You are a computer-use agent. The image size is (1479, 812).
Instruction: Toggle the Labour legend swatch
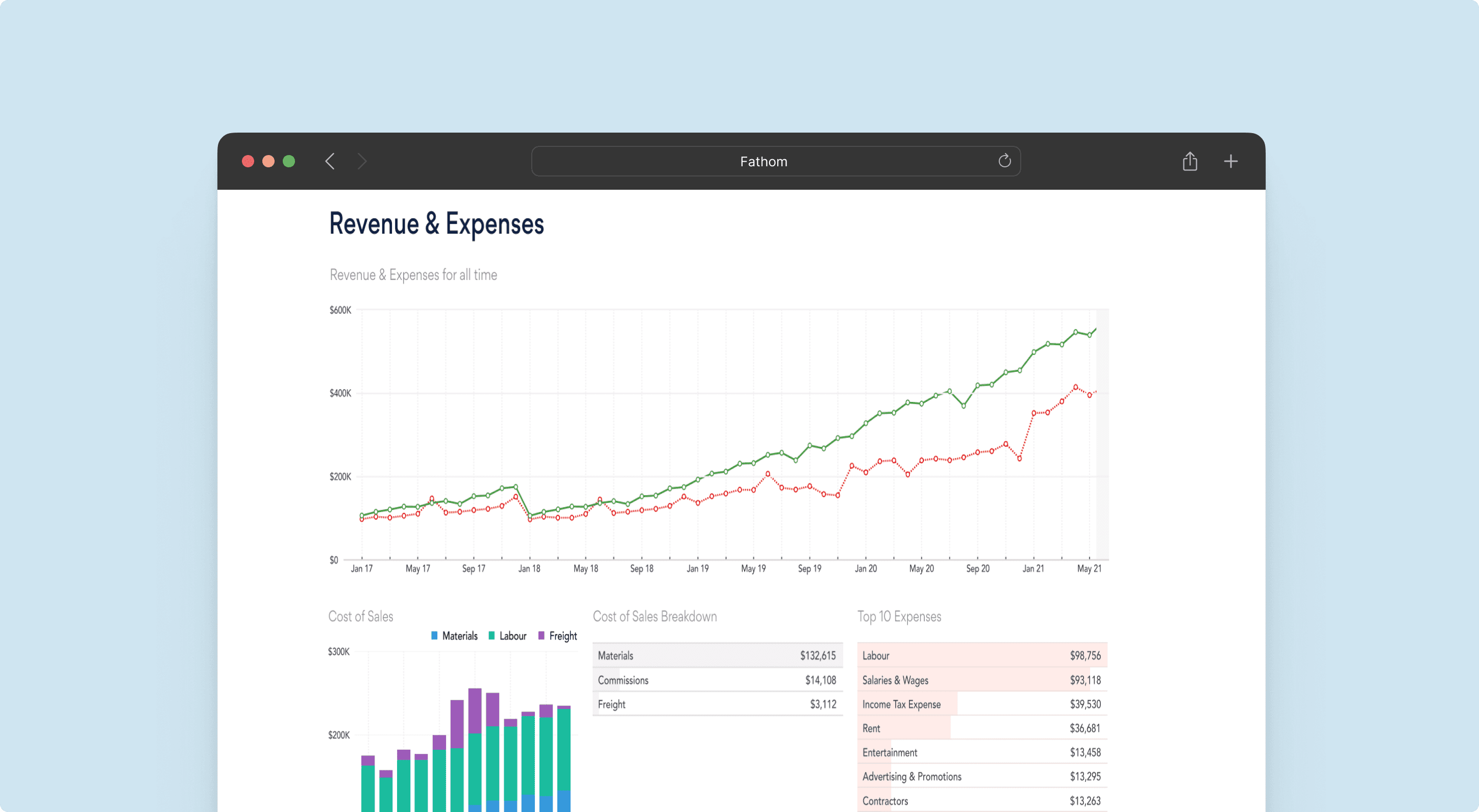[491, 636]
